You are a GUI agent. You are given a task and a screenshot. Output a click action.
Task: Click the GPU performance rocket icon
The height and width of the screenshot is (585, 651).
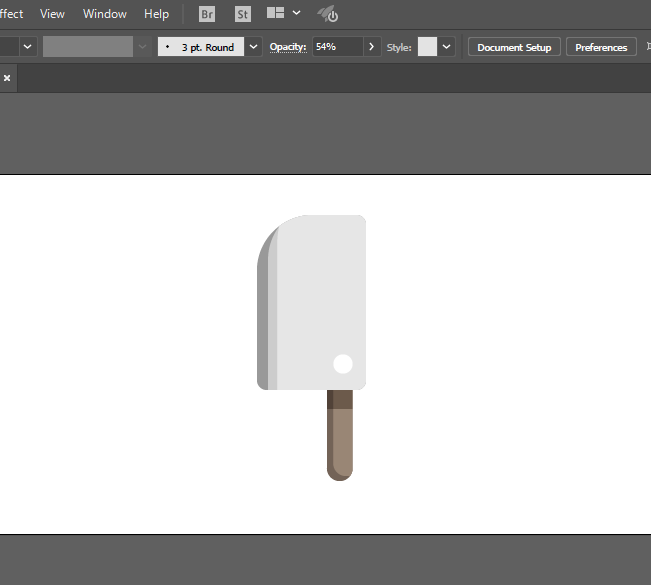click(x=328, y=14)
